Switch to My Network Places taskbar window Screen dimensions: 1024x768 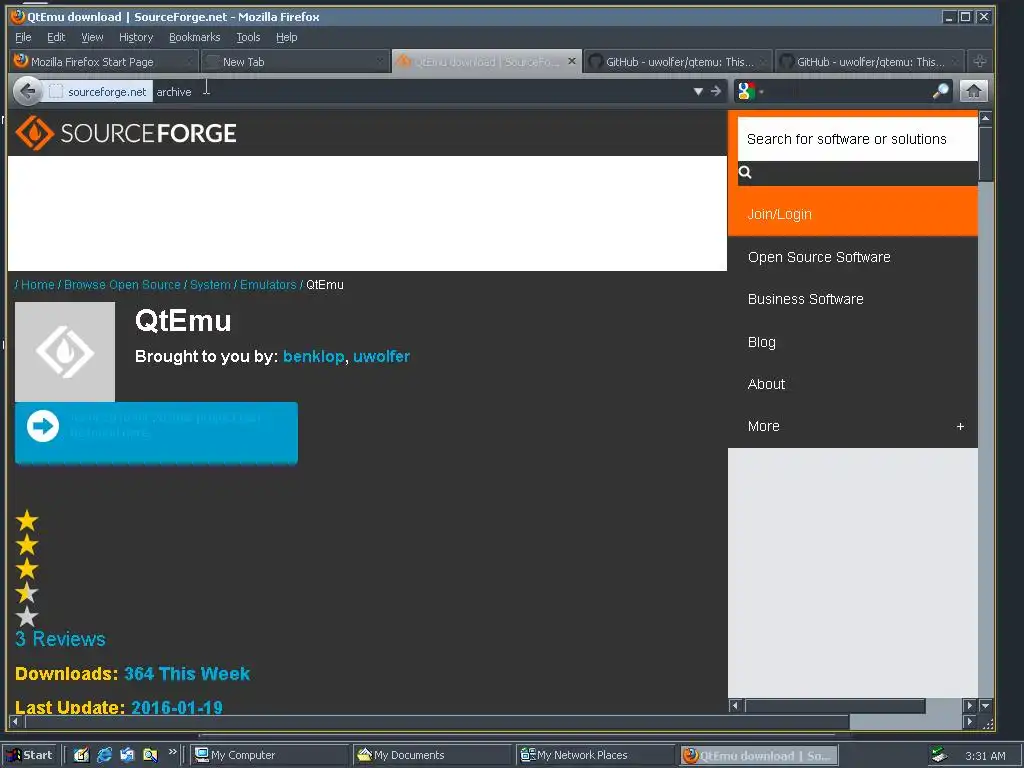point(596,755)
